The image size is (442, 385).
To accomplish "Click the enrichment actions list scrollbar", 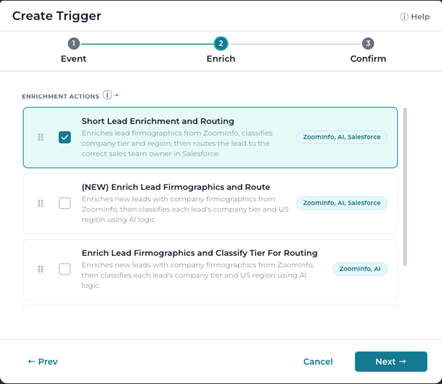I will coord(405,187).
